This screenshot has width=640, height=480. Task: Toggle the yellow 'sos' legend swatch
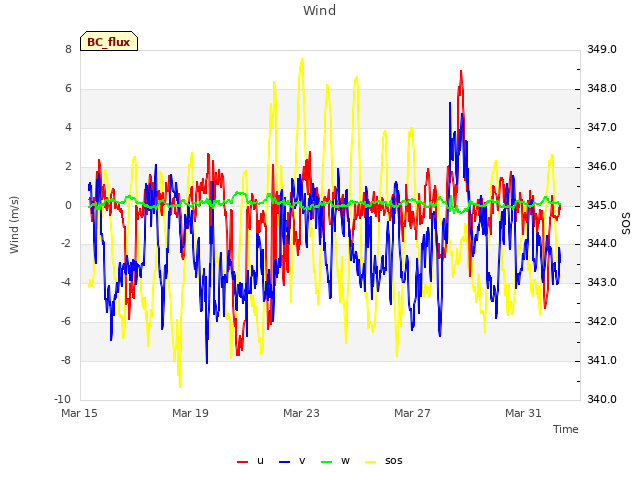pyautogui.click(x=370, y=462)
